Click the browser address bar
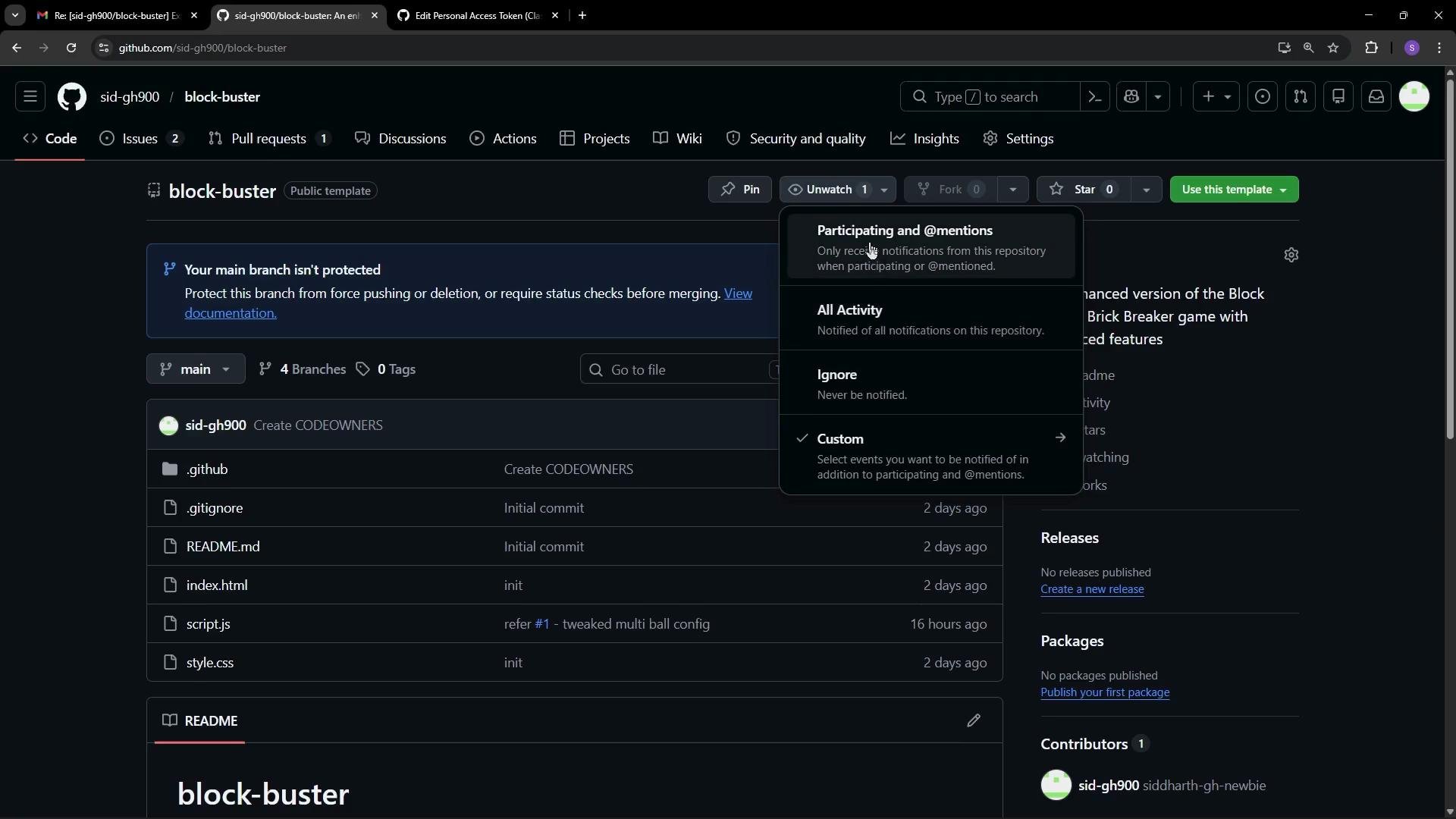1456x819 pixels. coord(682,48)
